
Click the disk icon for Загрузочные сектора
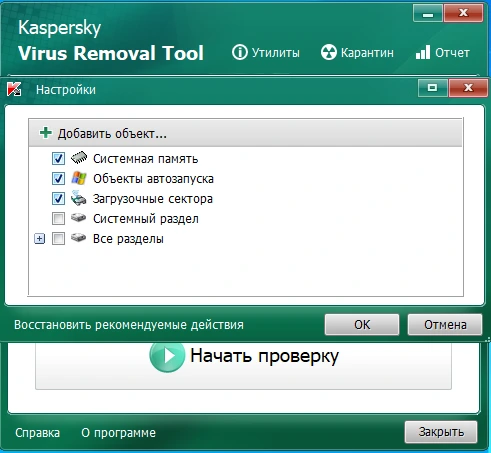pyautogui.click(x=79, y=198)
